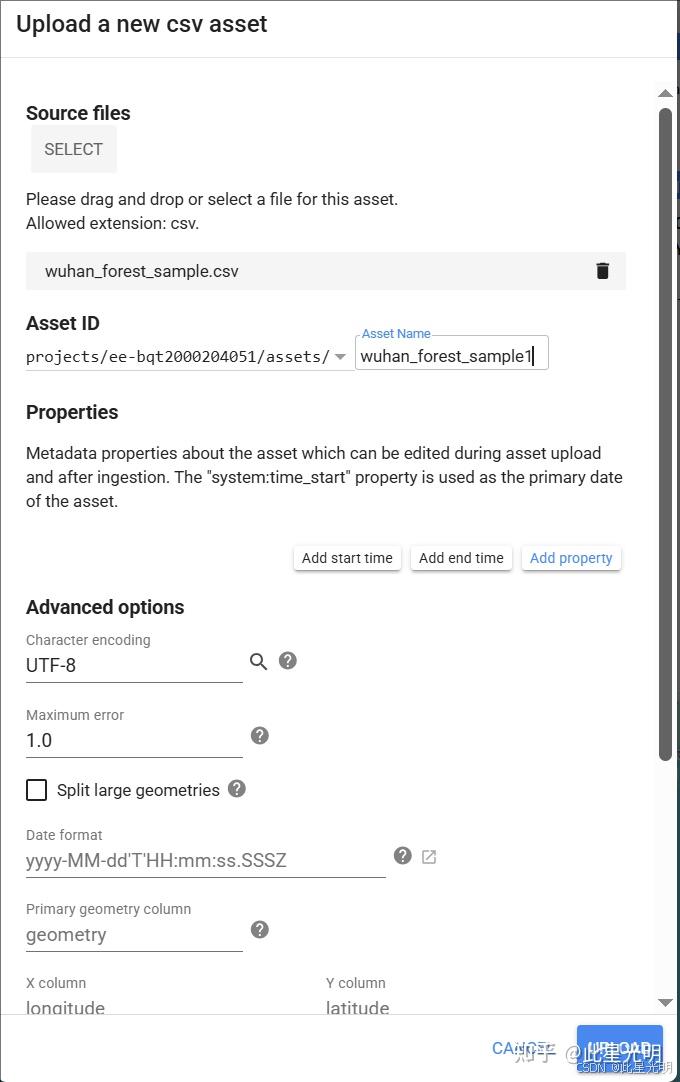View help for Date format field
Screen dimensions: 680x1082
403,855
